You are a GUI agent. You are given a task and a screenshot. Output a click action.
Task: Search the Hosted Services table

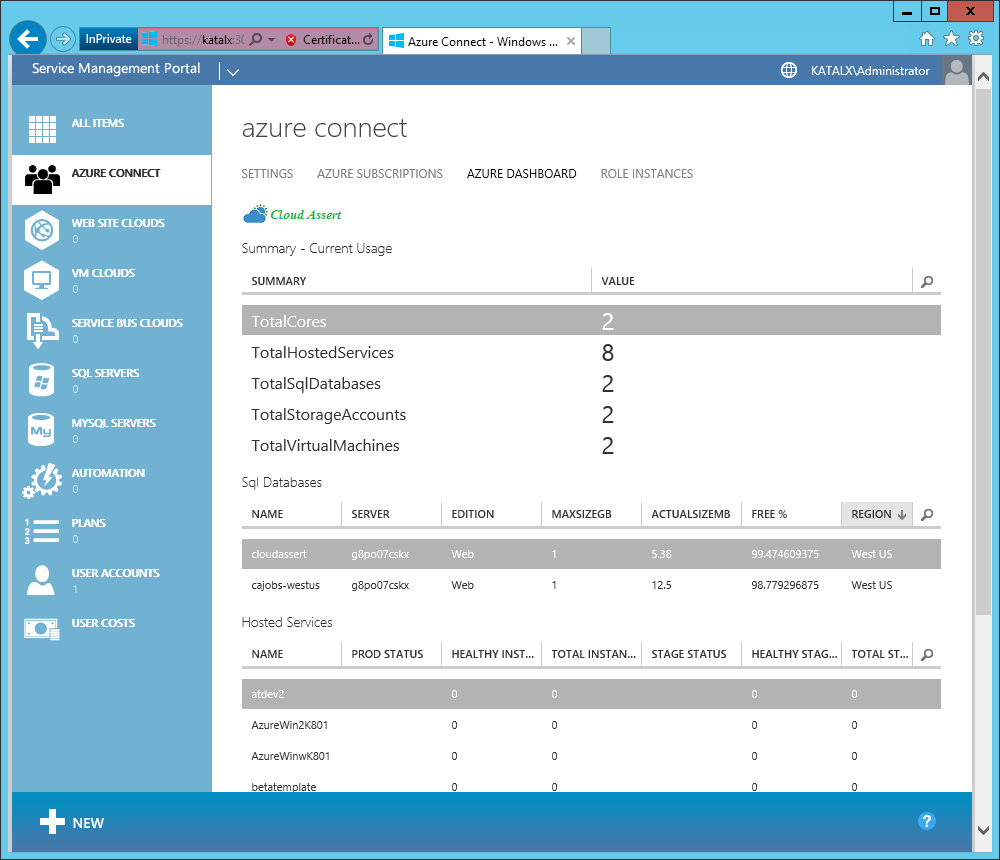(927, 655)
